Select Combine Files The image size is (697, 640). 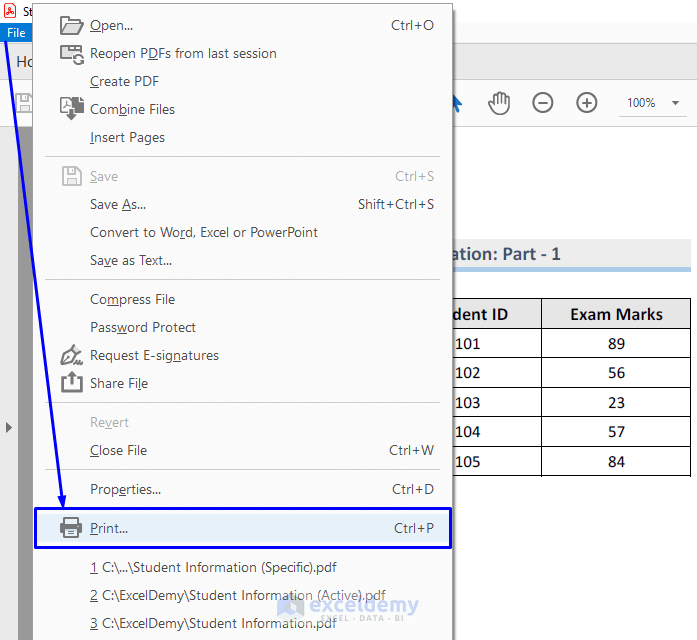243,109
